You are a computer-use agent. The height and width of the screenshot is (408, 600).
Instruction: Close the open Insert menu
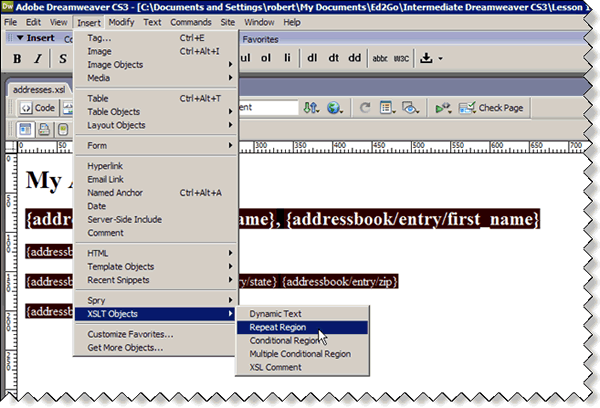pyautogui.click(x=89, y=23)
